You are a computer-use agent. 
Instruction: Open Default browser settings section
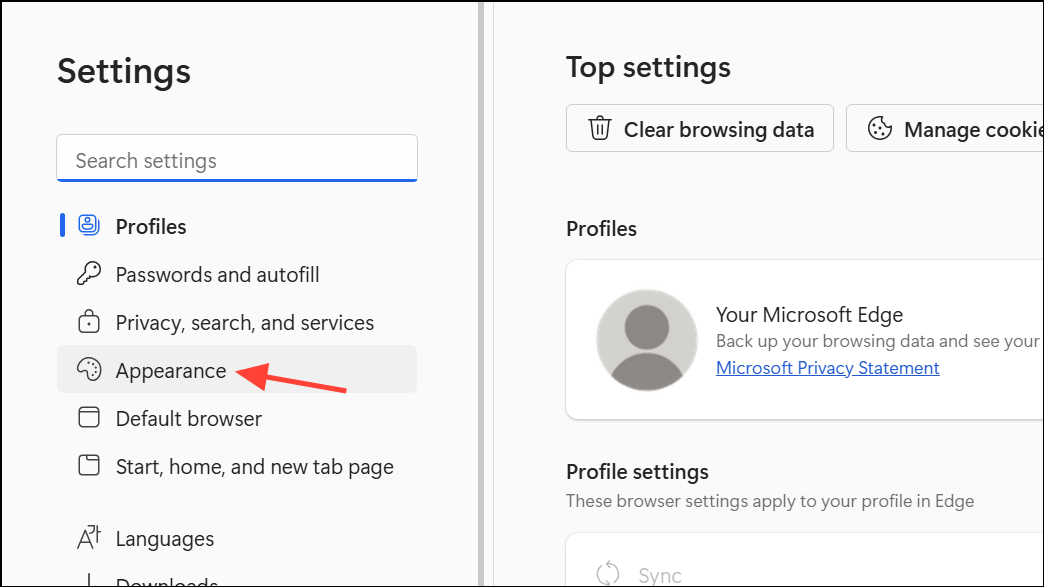(x=188, y=418)
